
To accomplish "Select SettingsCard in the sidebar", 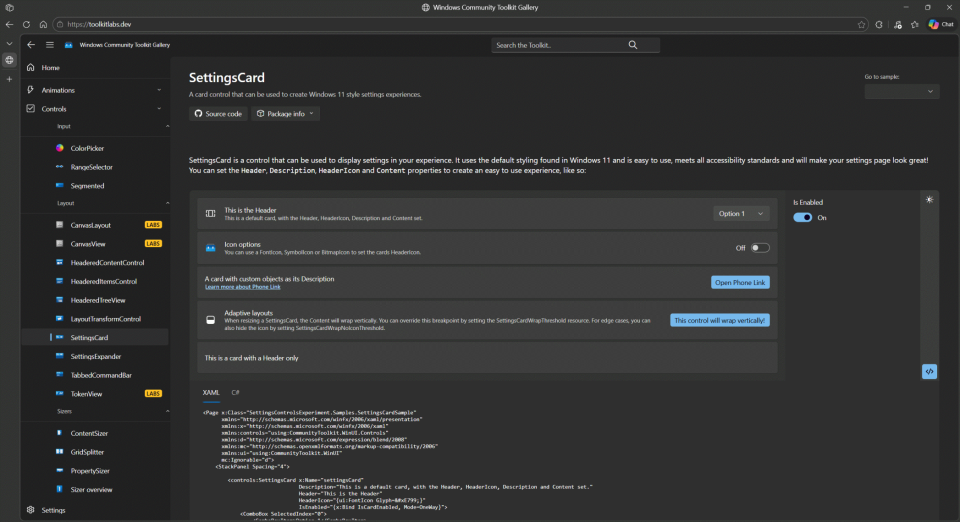I will tap(96, 338).
